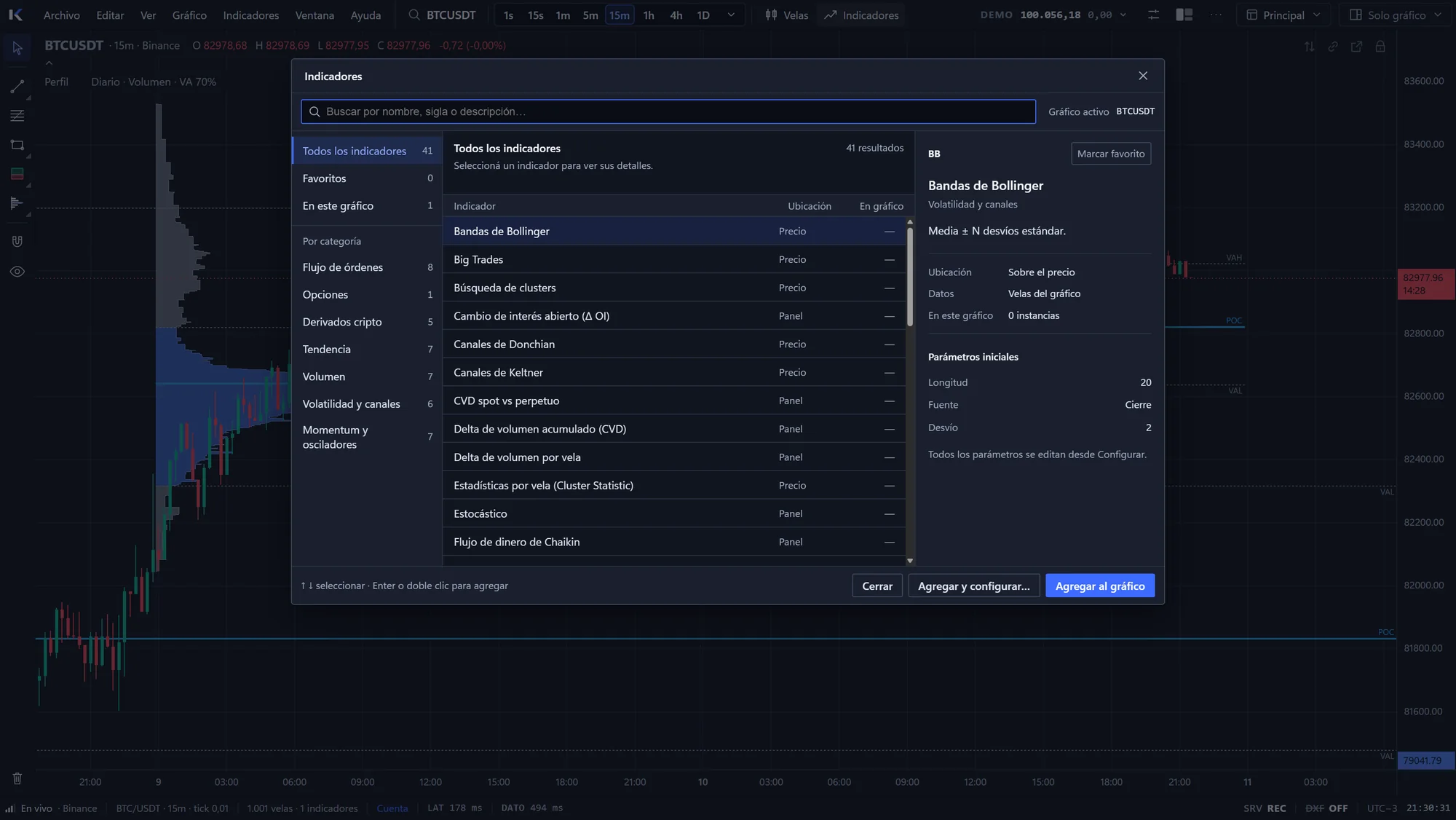This screenshot has width=1456, height=820.
Task: Select the Estocástico indicator row
Action: 673,514
